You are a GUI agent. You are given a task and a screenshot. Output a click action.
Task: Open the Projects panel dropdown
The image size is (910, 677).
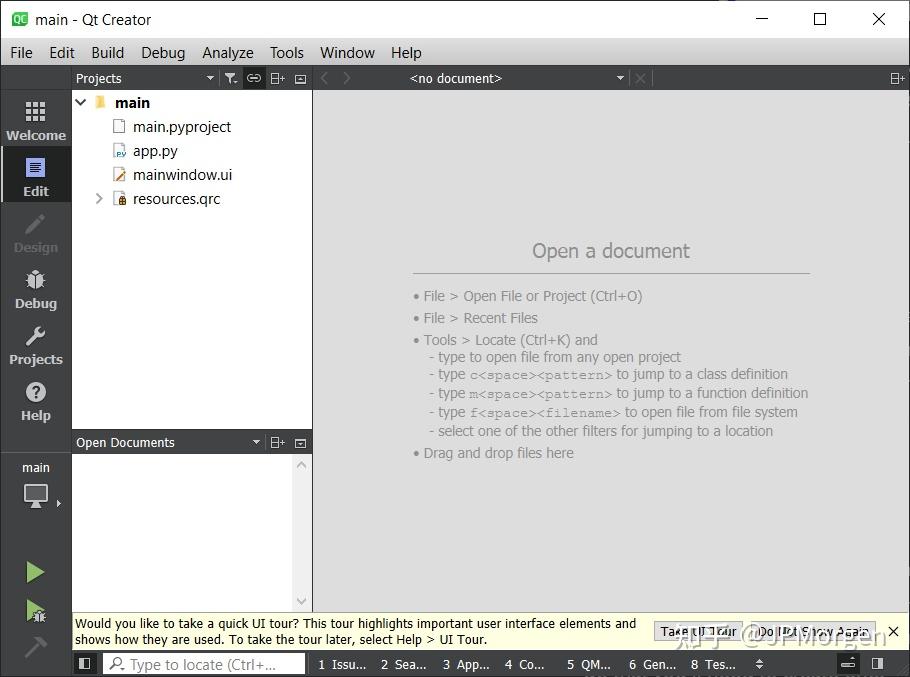211,78
